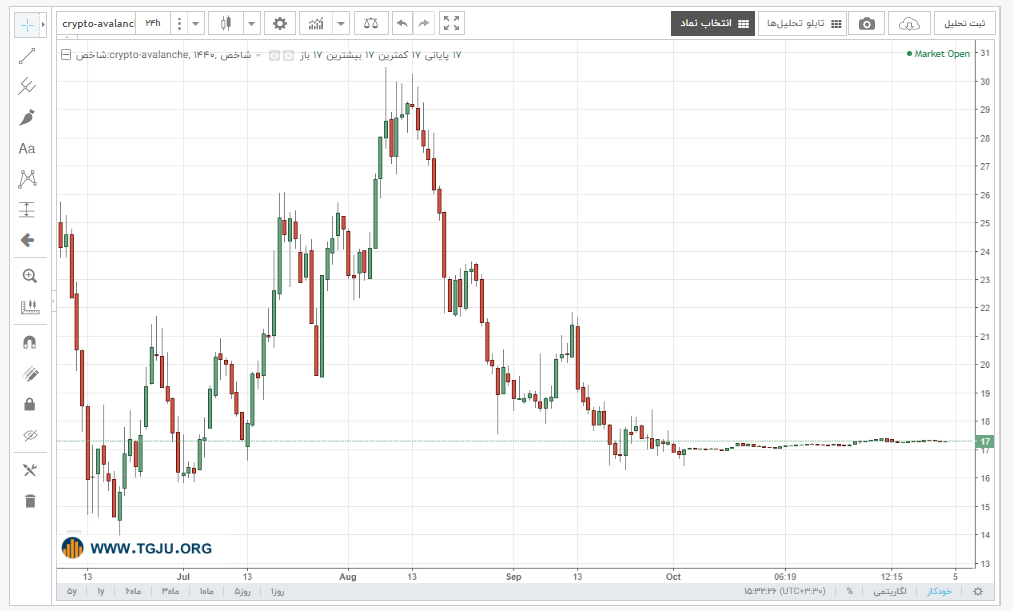The width and height of the screenshot is (1013, 611).
Task: Open chart settings gear in top toolbar
Action: pyautogui.click(x=280, y=24)
